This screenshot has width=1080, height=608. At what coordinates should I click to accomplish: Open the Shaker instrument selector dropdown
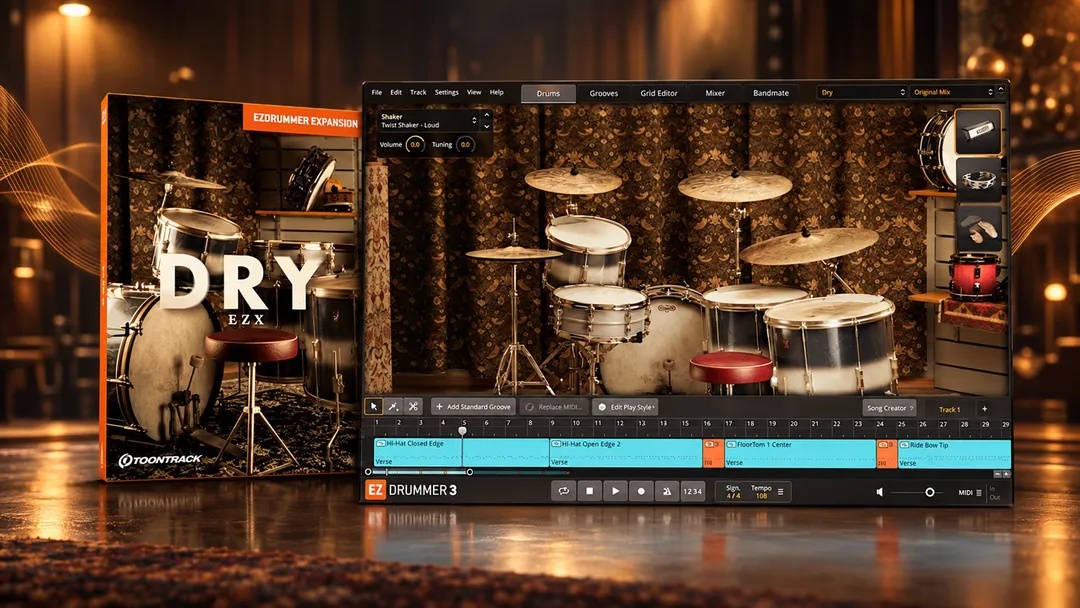[429, 120]
